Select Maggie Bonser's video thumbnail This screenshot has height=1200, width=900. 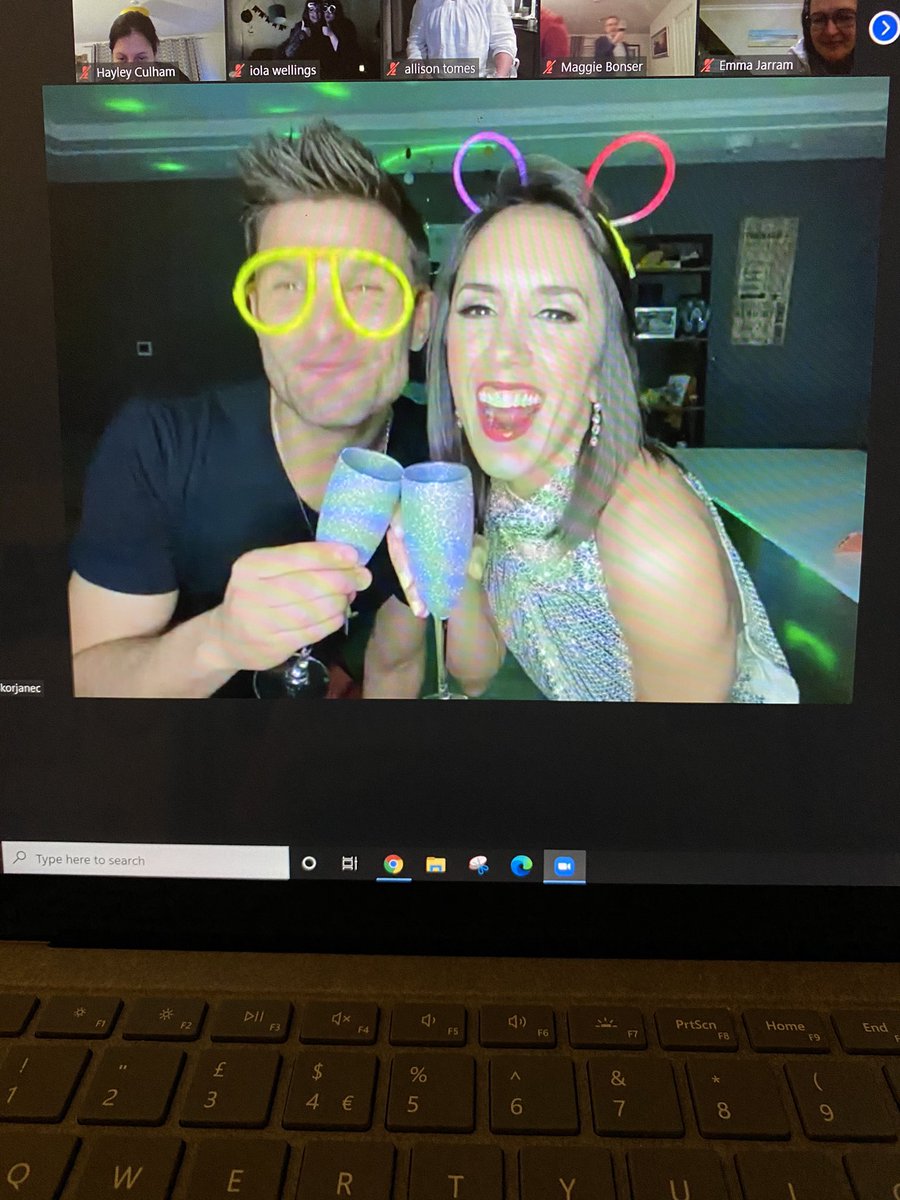[616, 37]
